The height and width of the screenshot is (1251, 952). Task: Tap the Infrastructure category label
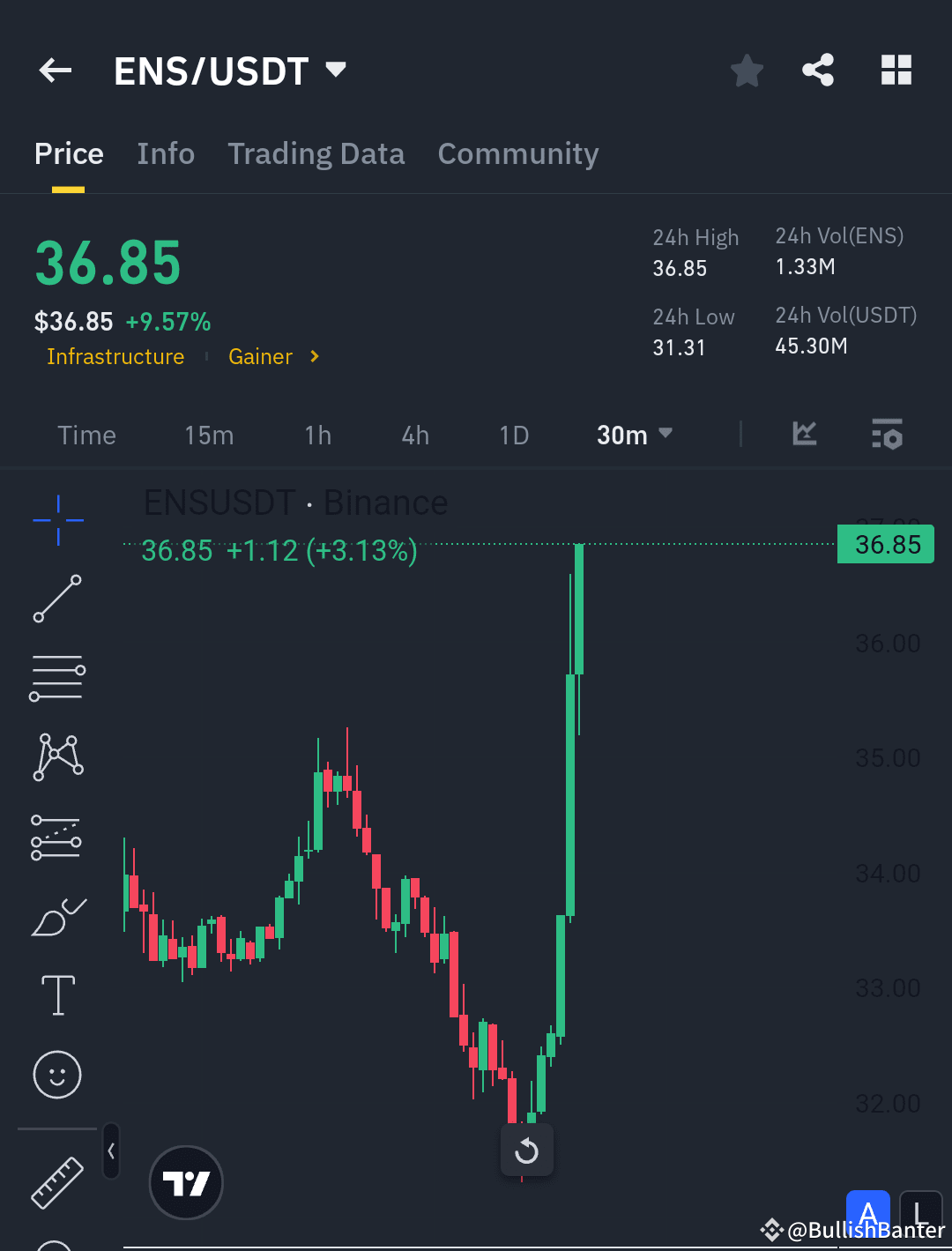coord(115,356)
